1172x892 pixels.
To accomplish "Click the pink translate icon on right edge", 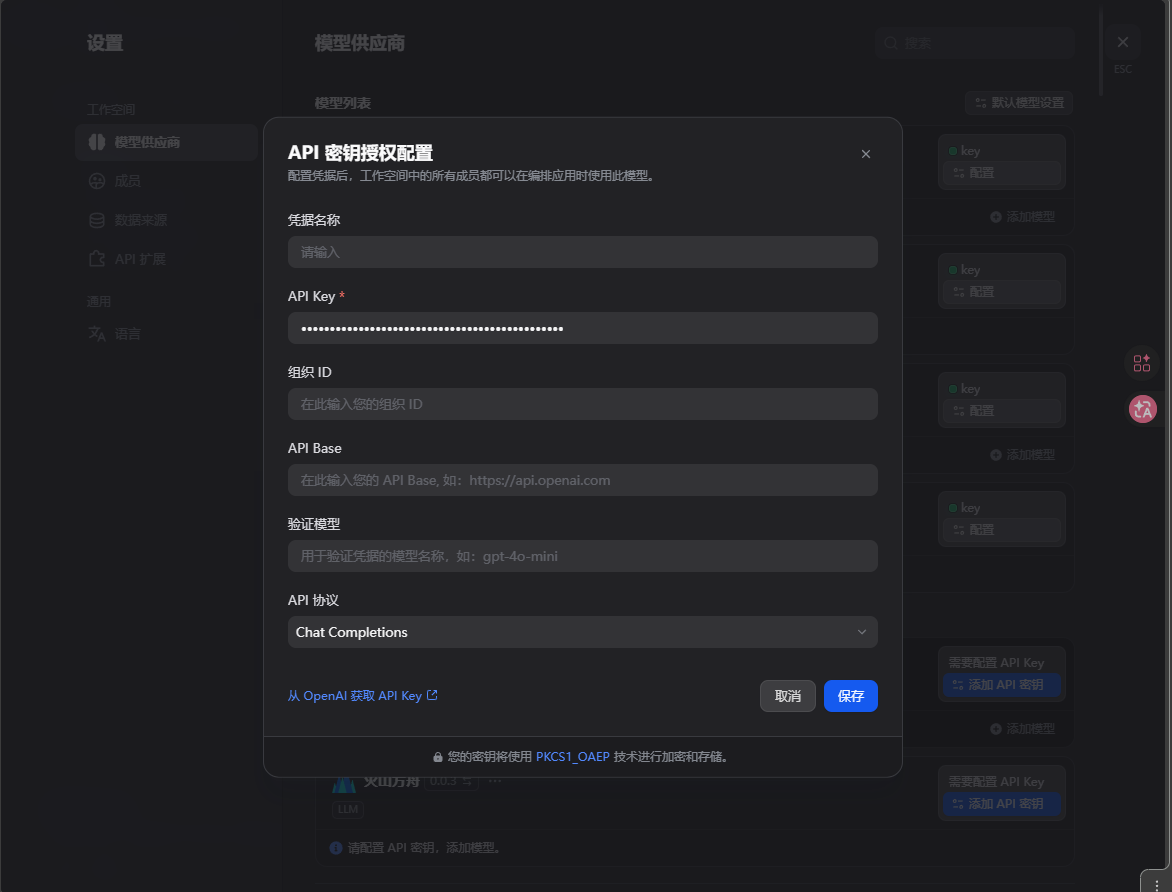I will click(1142, 408).
